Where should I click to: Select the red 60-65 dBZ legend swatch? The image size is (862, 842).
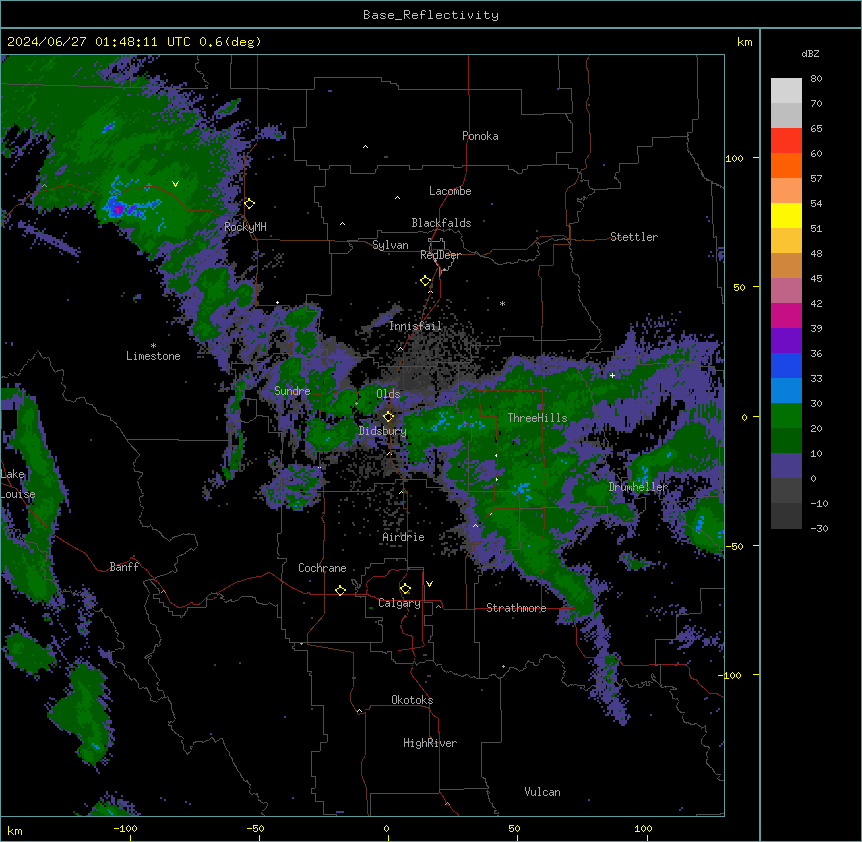click(786, 141)
